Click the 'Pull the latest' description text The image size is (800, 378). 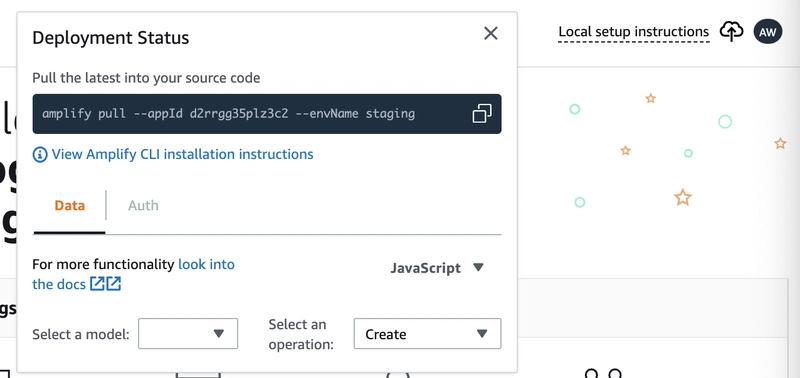146,78
